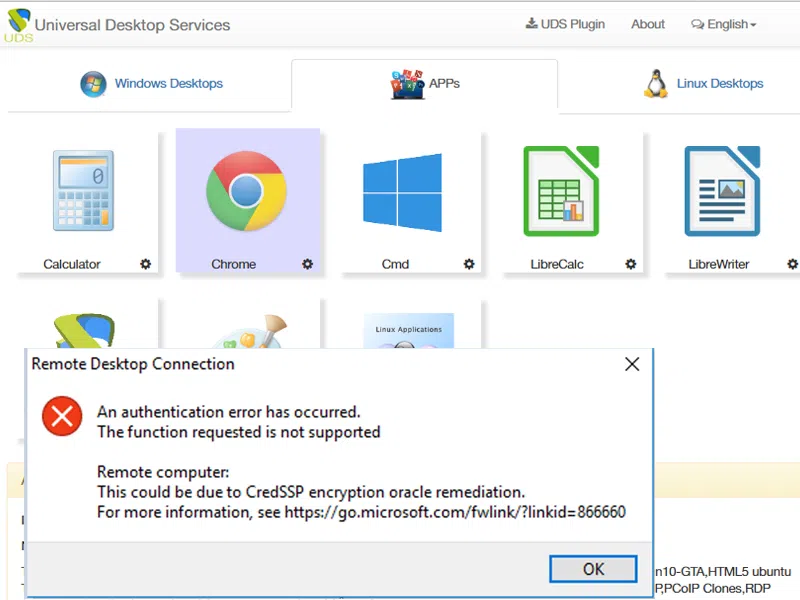Launch the LibreCalc spreadsheet icon

pyautogui.click(x=561, y=191)
